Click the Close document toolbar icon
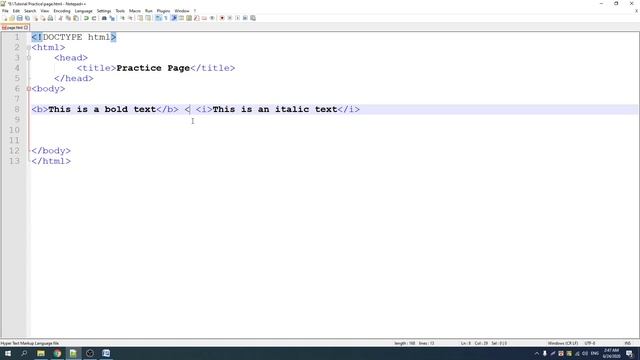The image size is (640, 360). (x=36, y=18)
